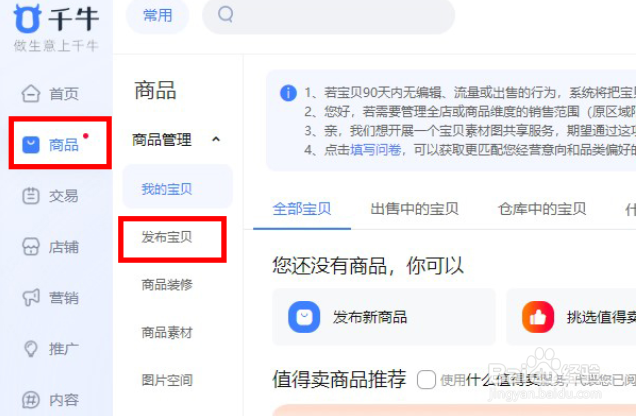Screen dimensions: 636x416
Task: Open 首页 home icon in sidebar
Action: [x=31, y=93]
